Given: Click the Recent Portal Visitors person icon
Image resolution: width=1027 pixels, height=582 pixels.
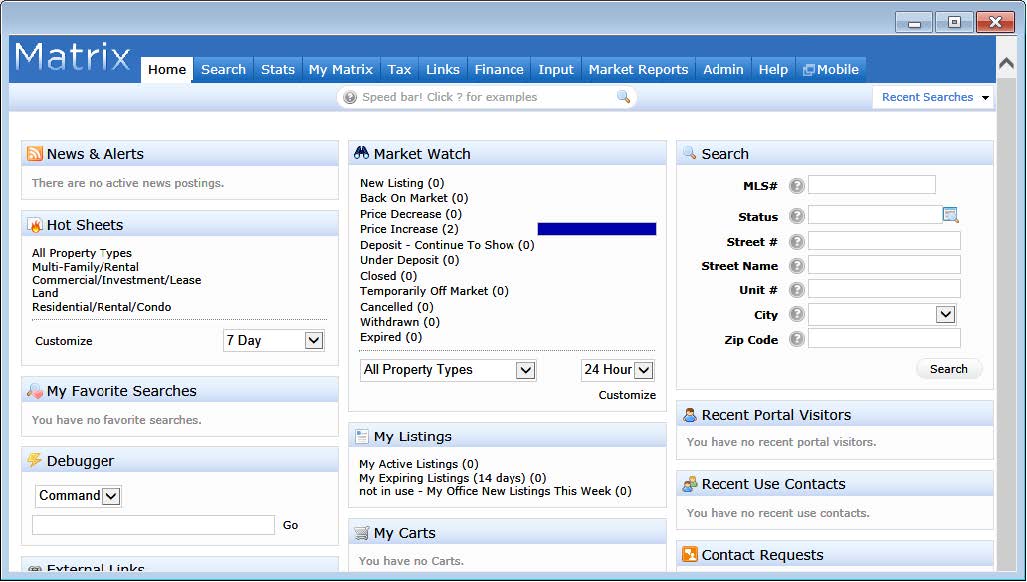Looking at the screenshot, I should (x=690, y=414).
